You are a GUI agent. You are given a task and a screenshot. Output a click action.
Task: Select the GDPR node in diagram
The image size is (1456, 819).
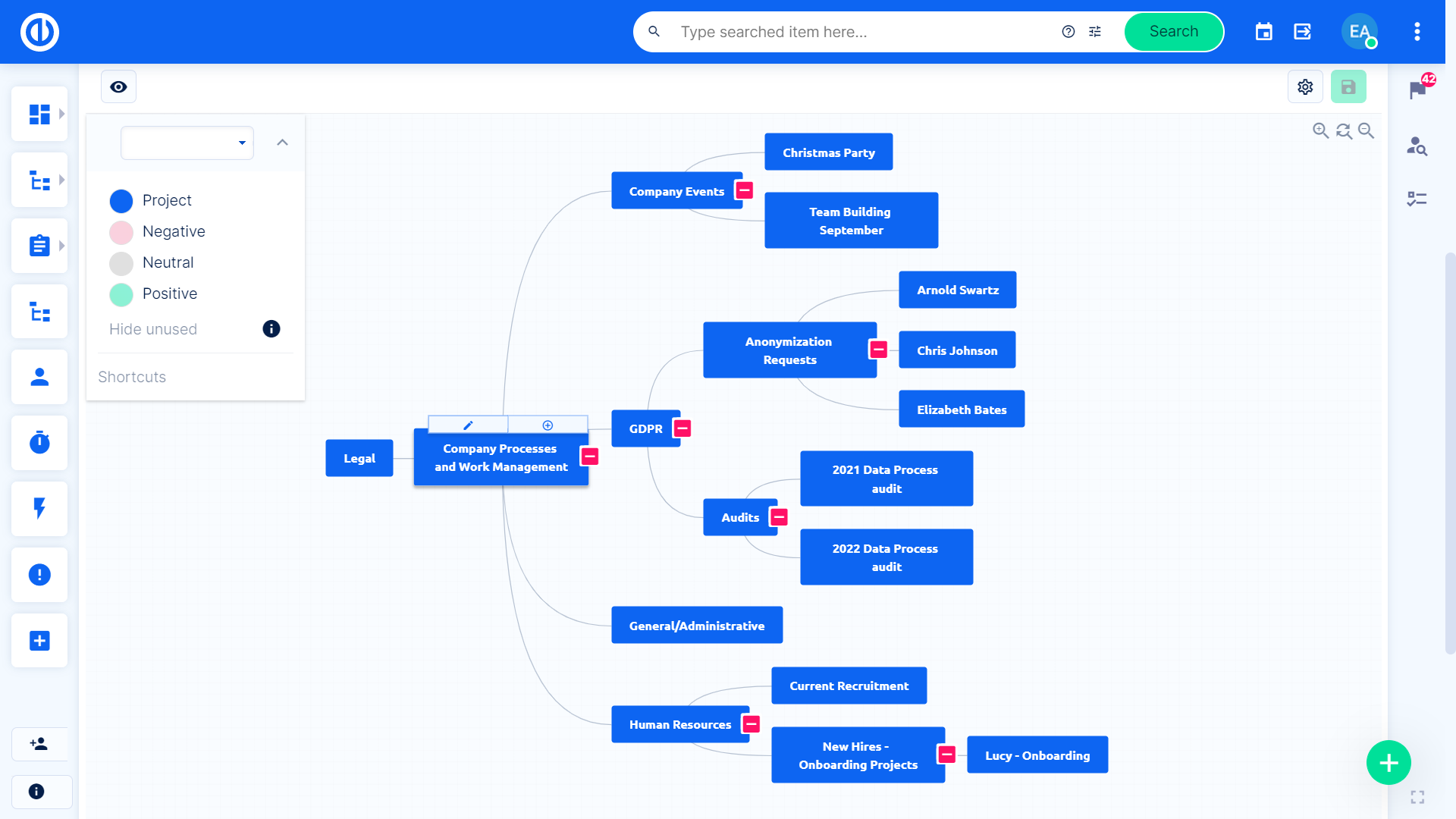point(644,428)
